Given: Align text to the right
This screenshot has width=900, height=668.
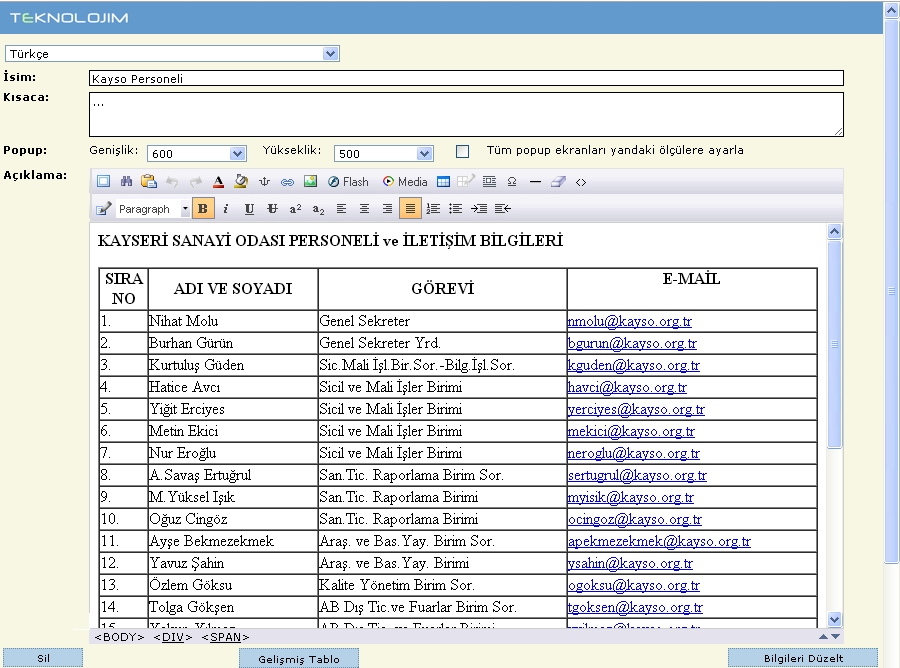Looking at the screenshot, I should point(387,208).
